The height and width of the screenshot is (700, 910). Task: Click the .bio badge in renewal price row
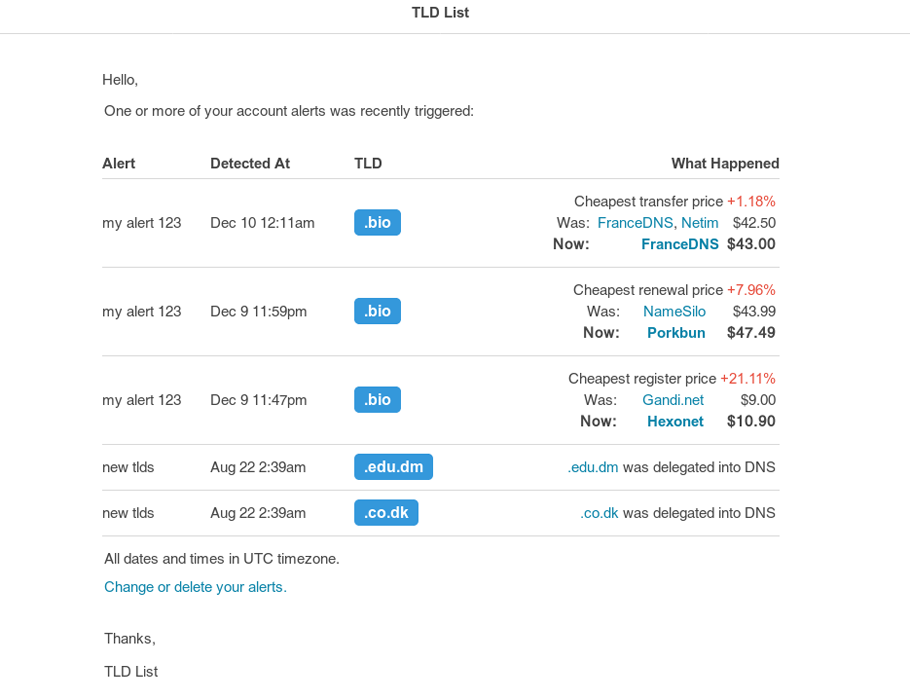[x=377, y=311]
